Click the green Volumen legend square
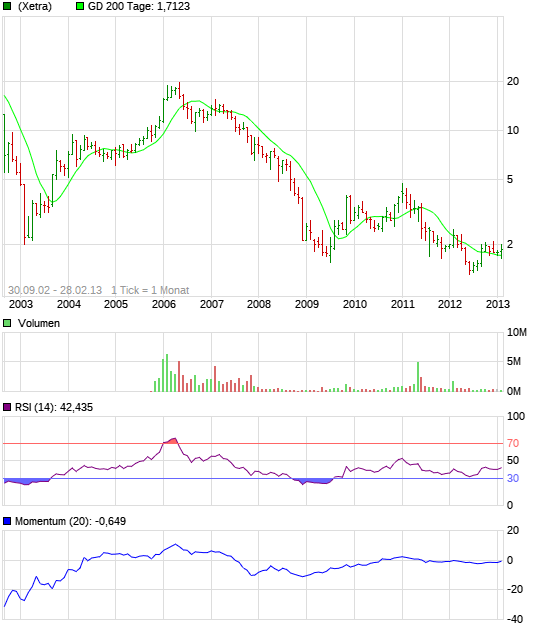Screen dimensions: 545x629 pos(7,323)
